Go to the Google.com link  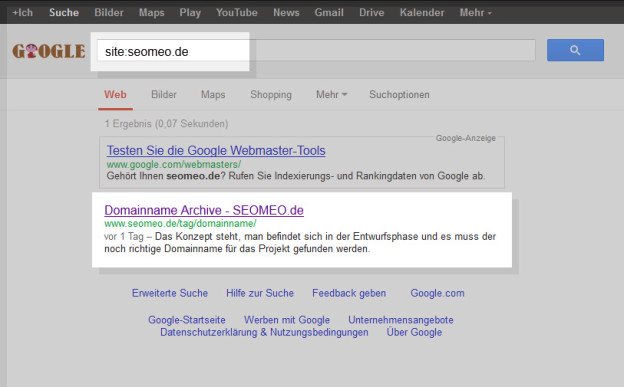437,293
